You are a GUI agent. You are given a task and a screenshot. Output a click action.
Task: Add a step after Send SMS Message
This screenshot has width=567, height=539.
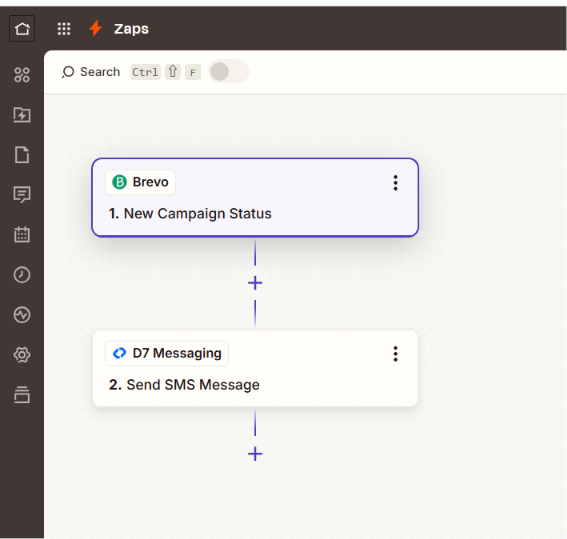[x=255, y=454]
